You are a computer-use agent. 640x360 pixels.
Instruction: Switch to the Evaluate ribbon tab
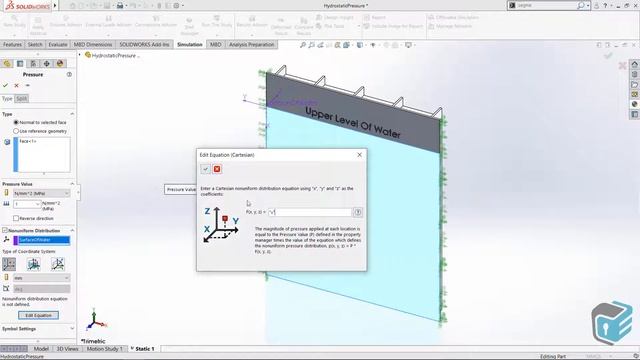pyautogui.click(x=58, y=44)
